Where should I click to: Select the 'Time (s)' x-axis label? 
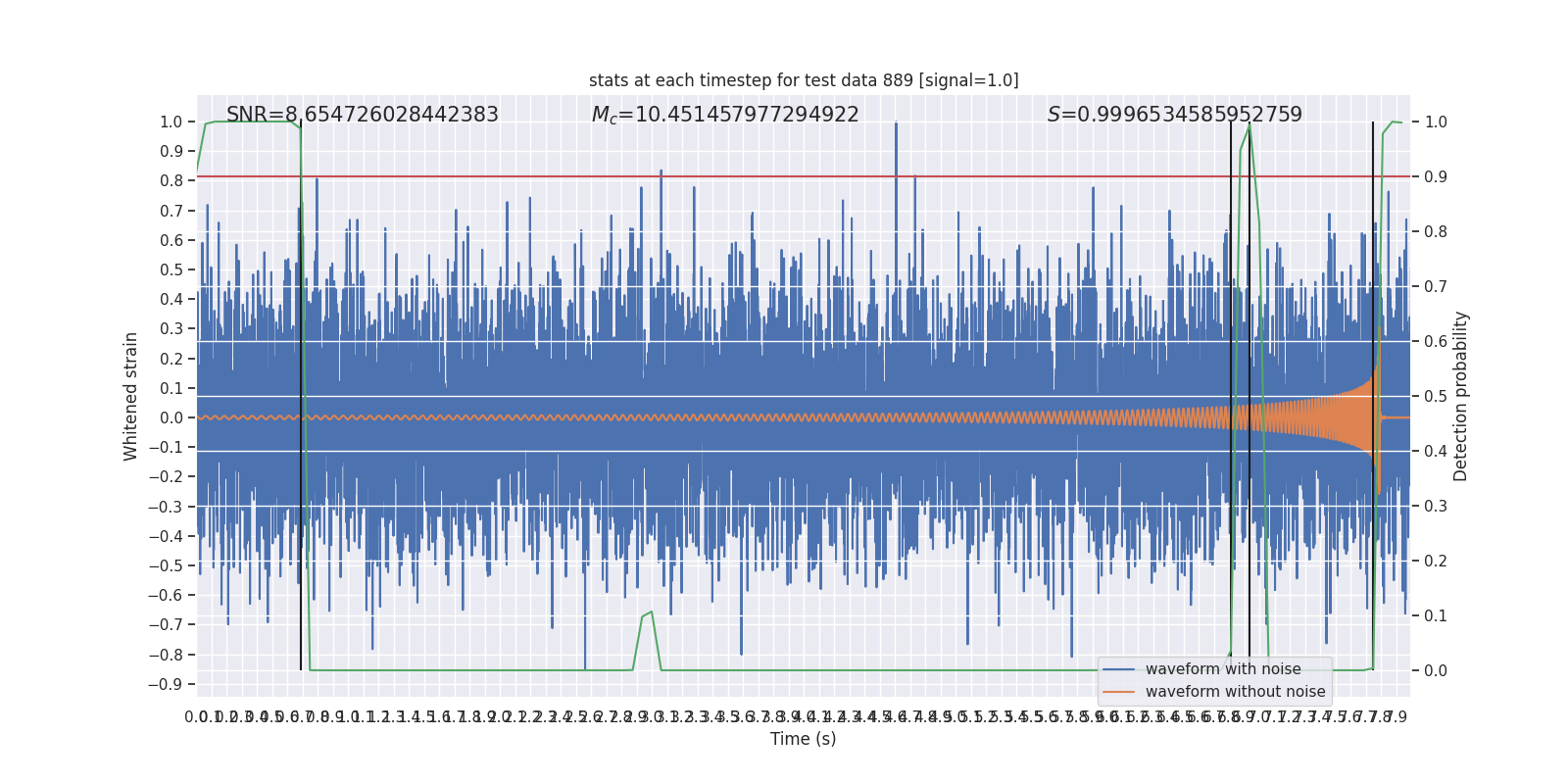click(803, 739)
